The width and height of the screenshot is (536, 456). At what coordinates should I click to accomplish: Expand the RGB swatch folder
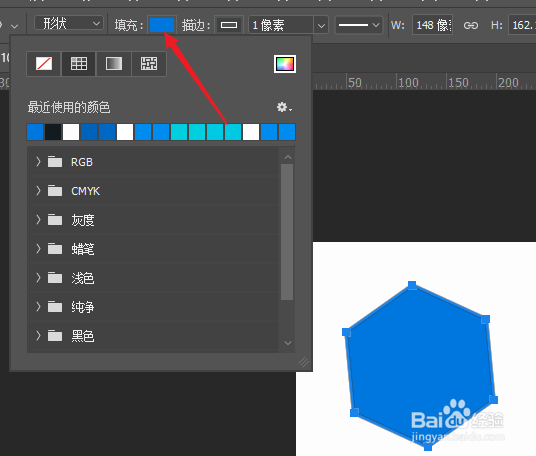click(x=38, y=162)
